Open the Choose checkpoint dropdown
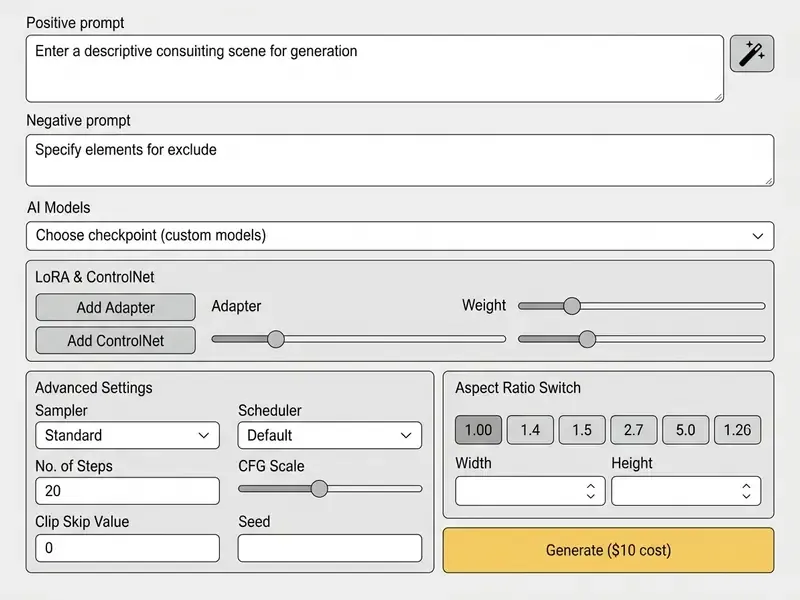The height and width of the screenshot is (600, 800). coord(400,236)
